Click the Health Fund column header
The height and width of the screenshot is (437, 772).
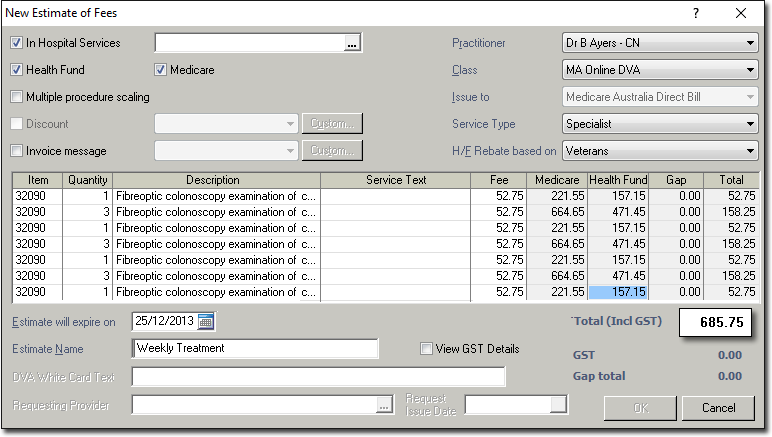(x=618, y=180)
